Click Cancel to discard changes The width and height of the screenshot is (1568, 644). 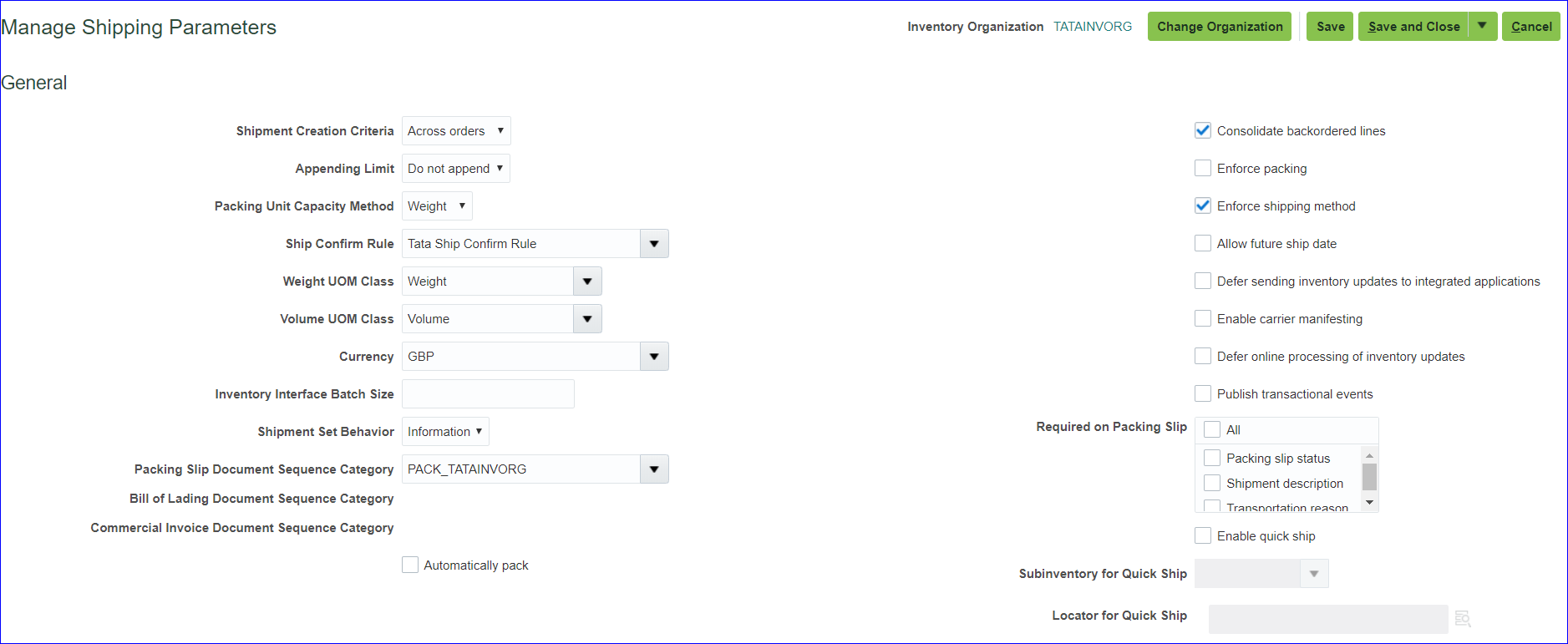(1530, 27)
